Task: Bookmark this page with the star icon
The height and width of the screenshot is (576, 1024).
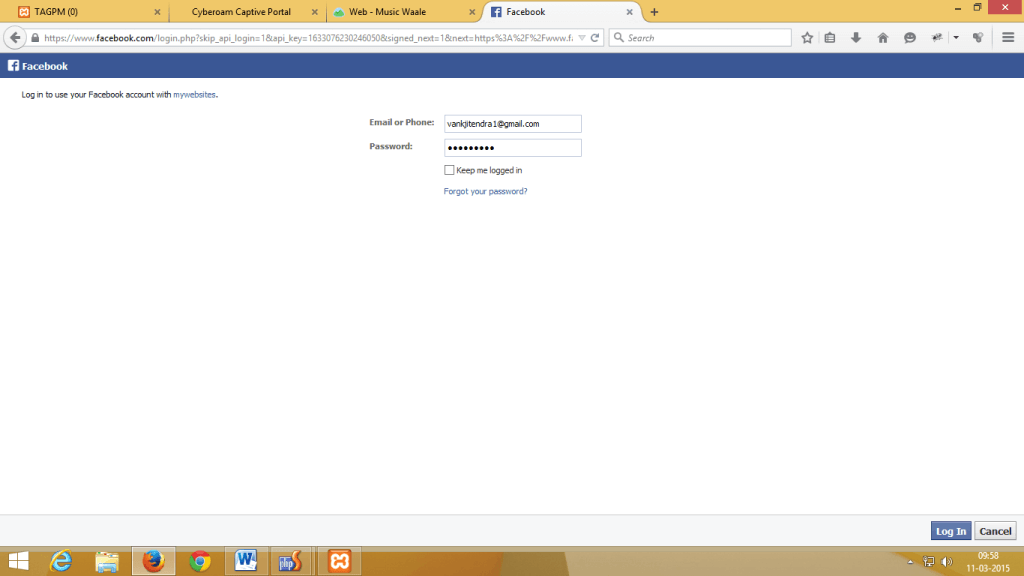Action: pyautogui.click(x=807, y=38)
